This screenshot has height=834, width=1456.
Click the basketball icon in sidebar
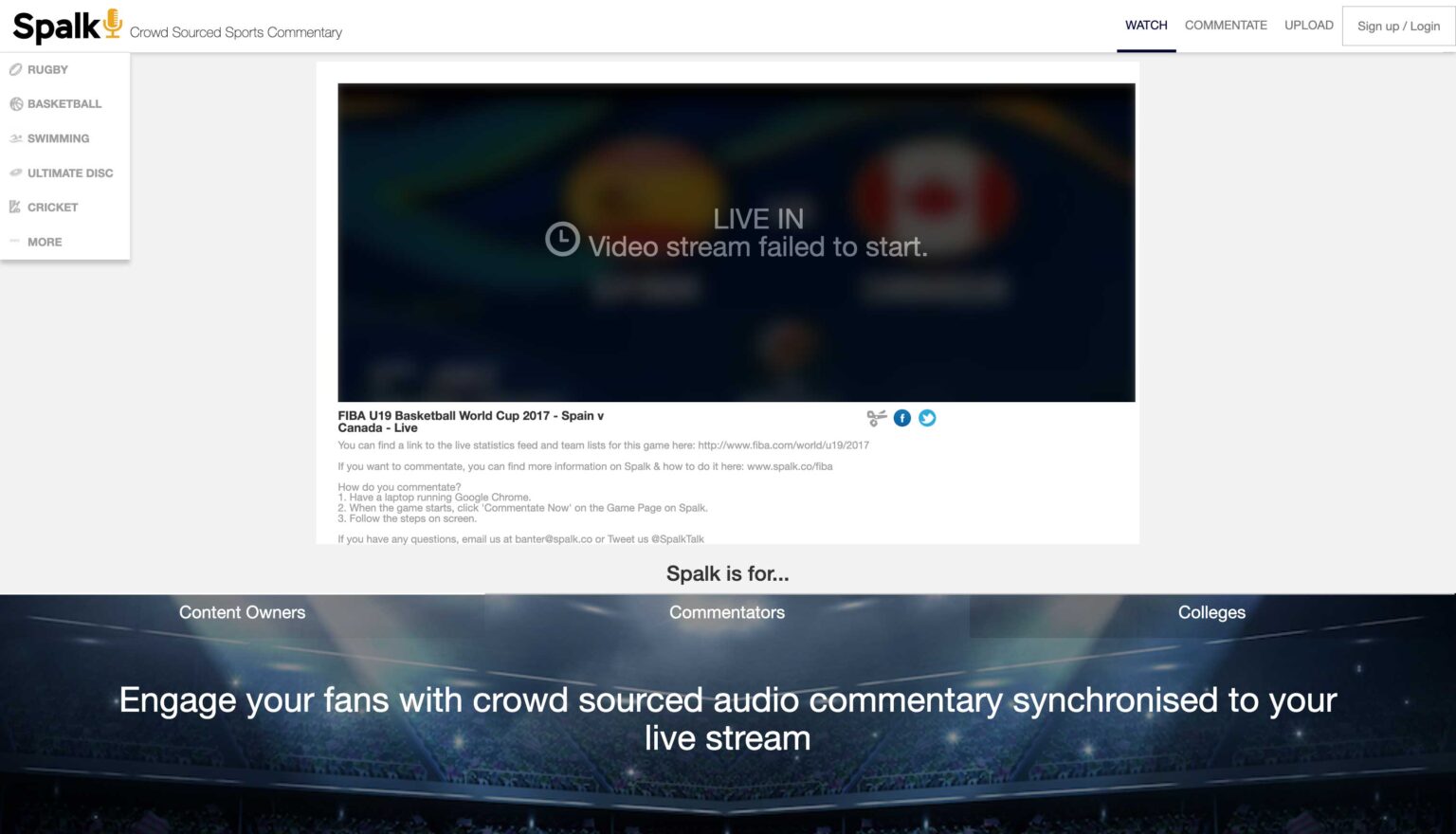15,104
